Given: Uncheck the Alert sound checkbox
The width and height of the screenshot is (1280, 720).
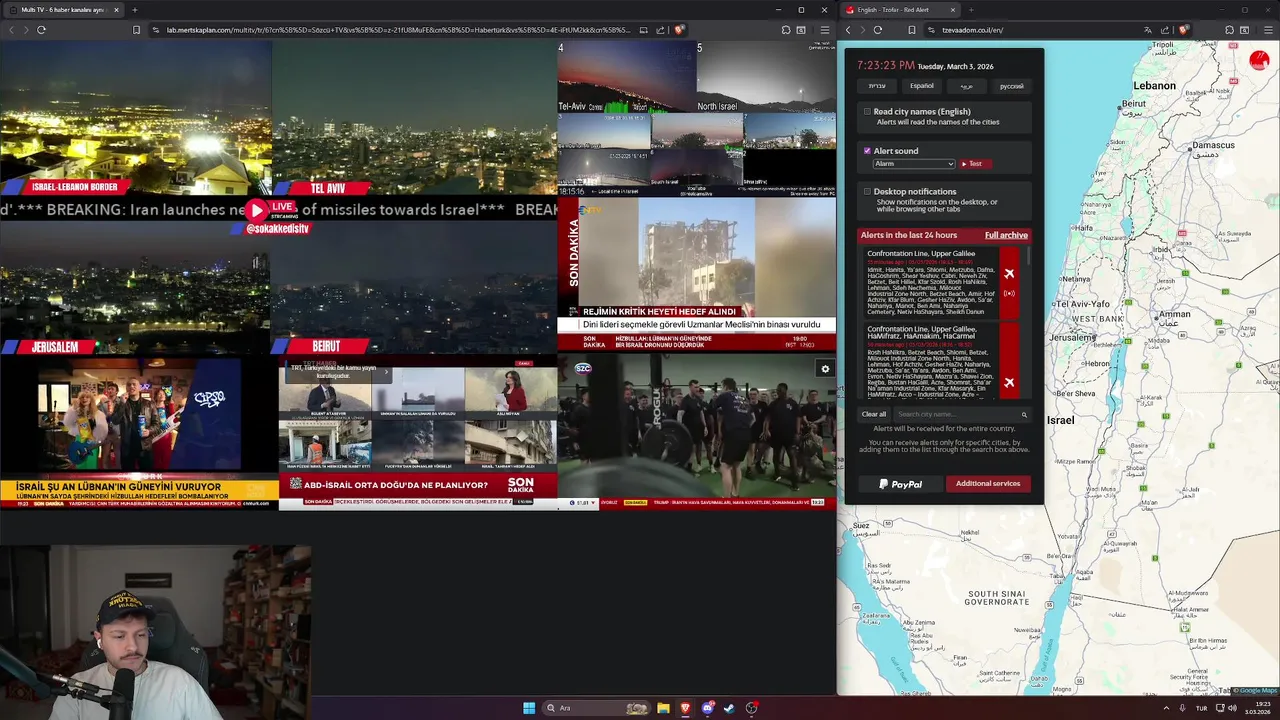Looking at the screenshot, I should (x=867, y=151).
